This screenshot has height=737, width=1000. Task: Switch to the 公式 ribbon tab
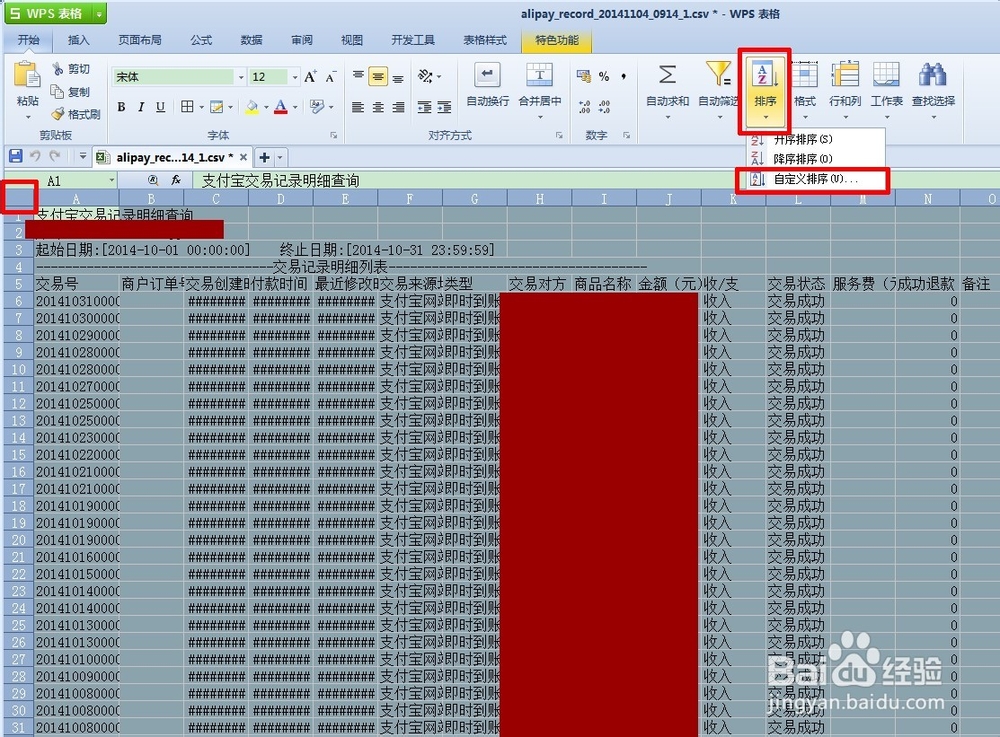[201, 40]
